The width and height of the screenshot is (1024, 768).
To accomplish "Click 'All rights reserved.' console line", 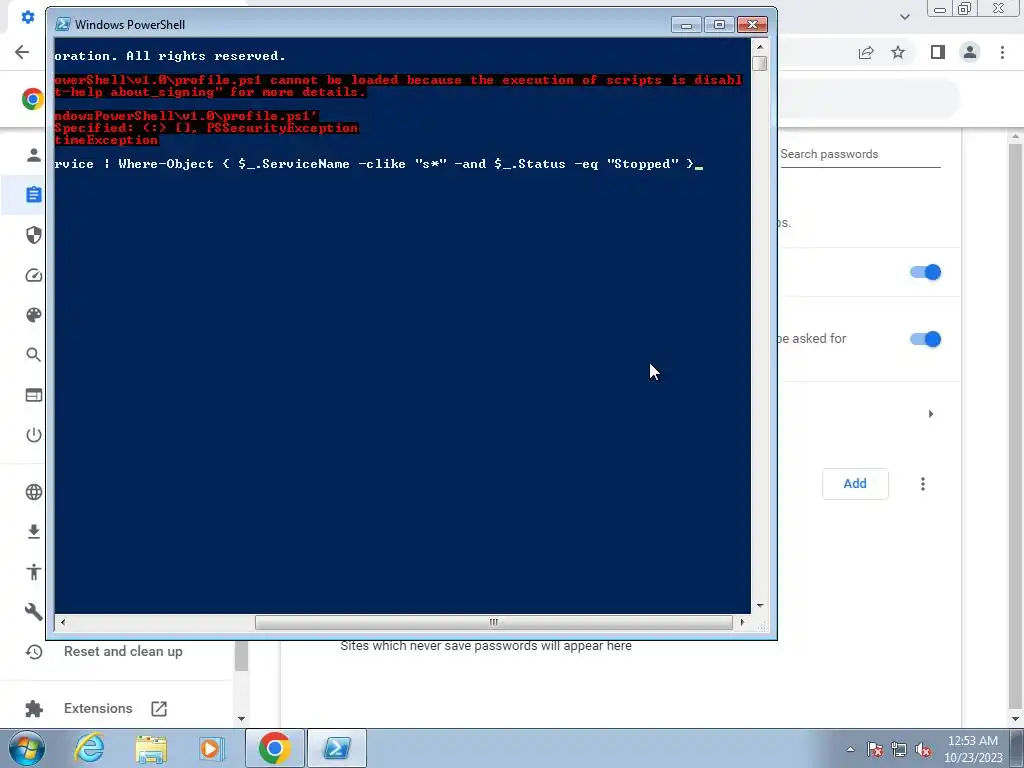I will click(205, 56).
